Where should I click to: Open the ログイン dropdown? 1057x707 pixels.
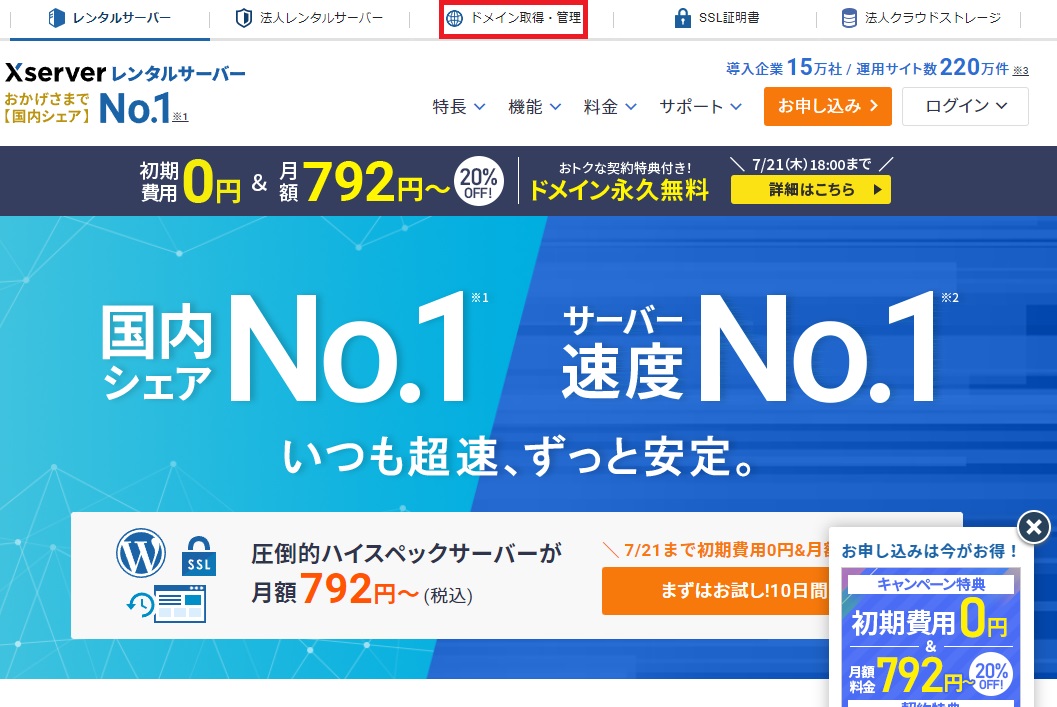(965, 106)
